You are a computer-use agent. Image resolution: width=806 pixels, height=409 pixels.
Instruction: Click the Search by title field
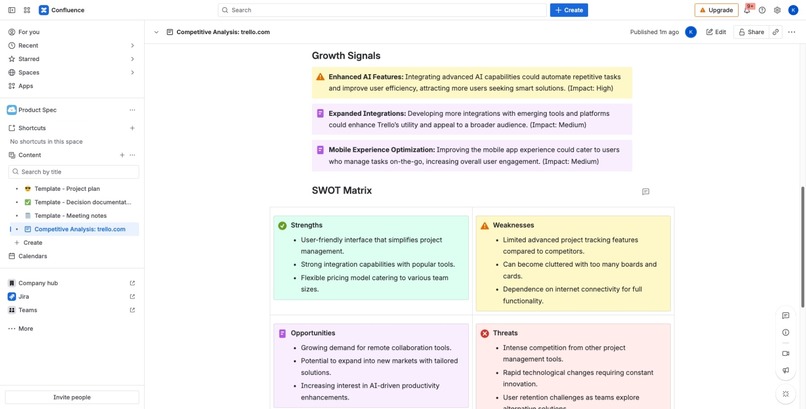pyautogui.click(x=74, y=172)
